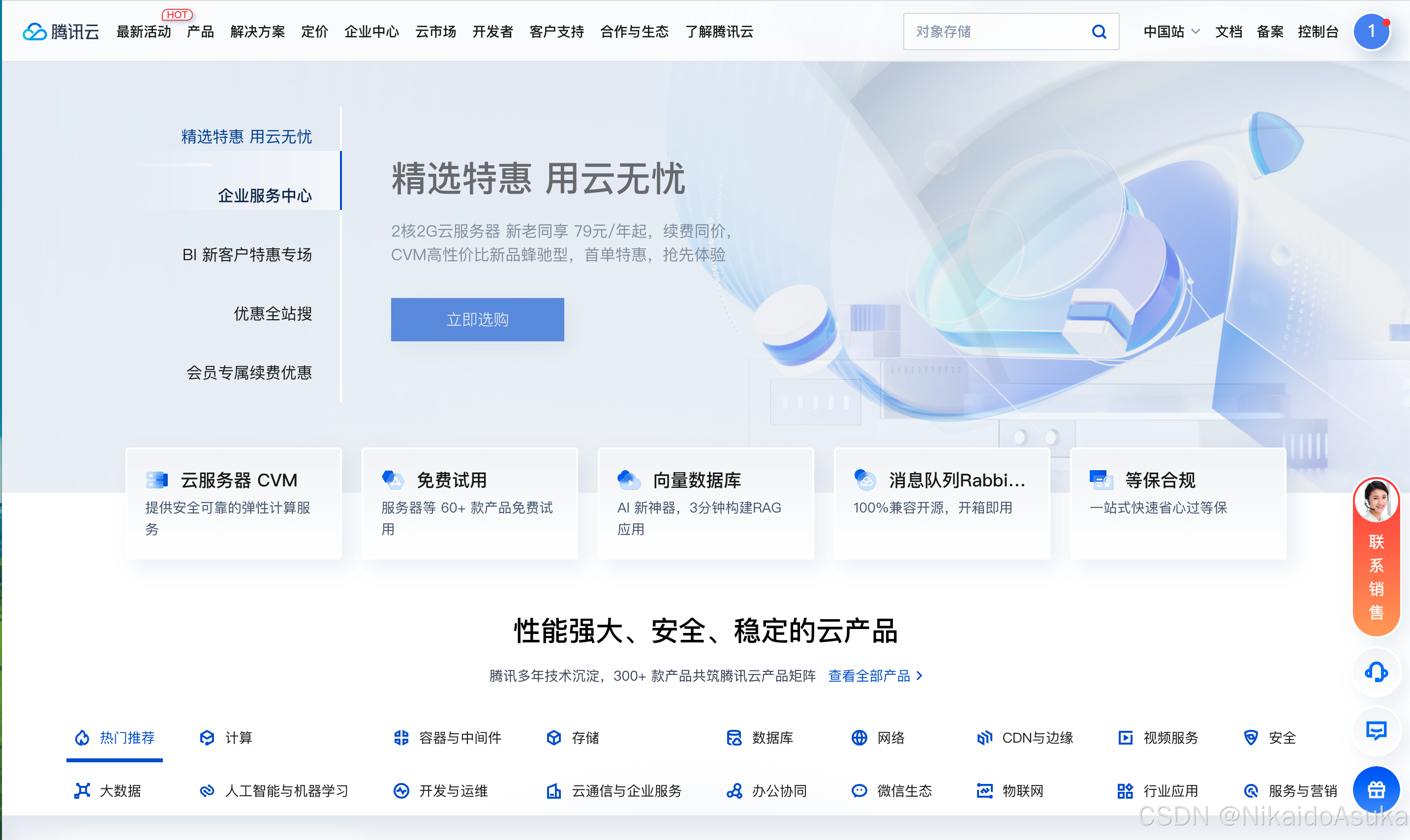Click the 存储 cube icon
Viewport: 1410px width, 840px height.
(554, 738)
